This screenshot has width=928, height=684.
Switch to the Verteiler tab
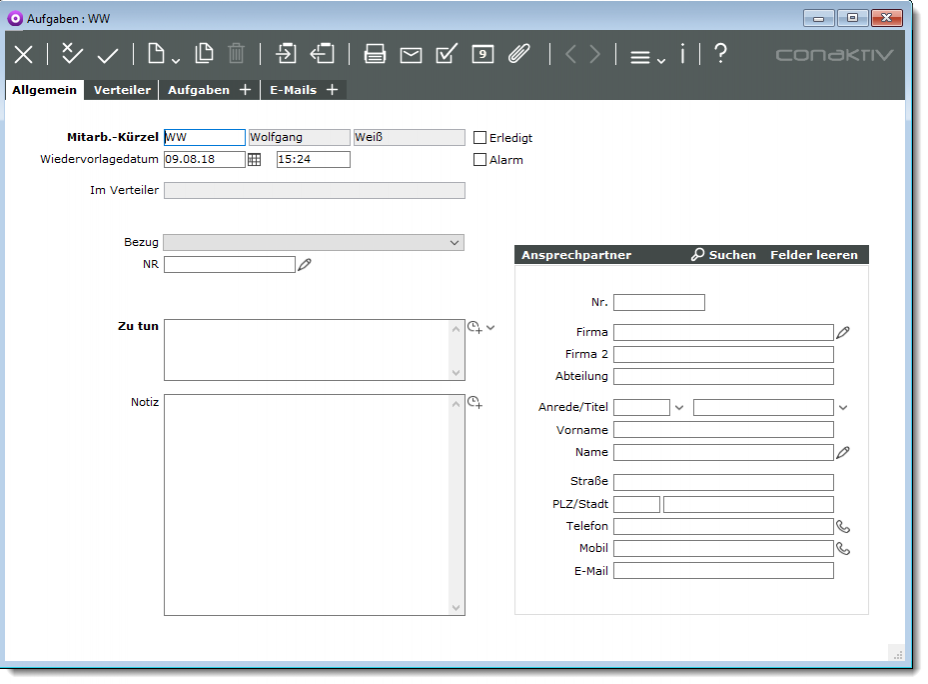(x=122, y=90)
